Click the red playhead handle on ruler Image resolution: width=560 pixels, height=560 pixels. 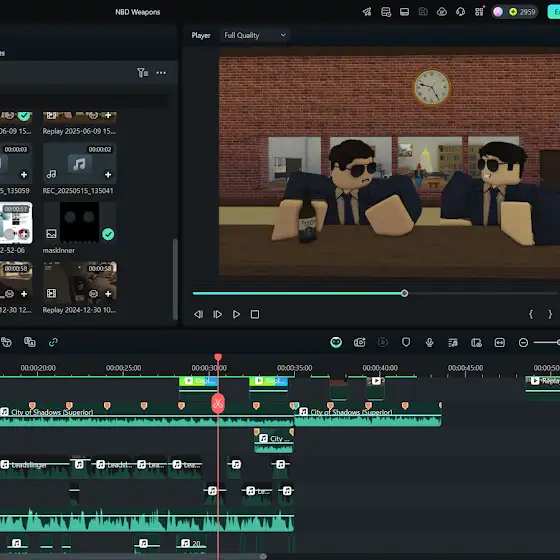(218, 357)
